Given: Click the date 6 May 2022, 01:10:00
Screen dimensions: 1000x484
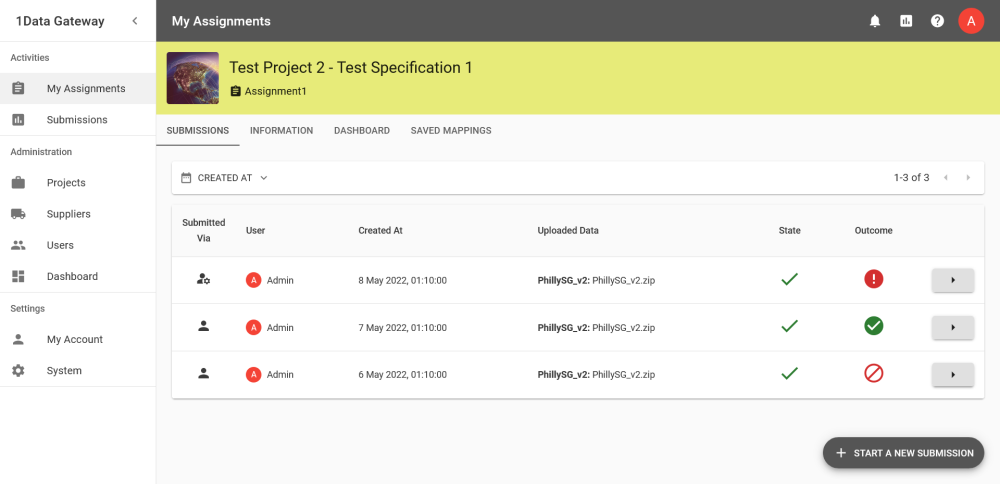Looking at the screenshot, I should (x=402, y=375).
